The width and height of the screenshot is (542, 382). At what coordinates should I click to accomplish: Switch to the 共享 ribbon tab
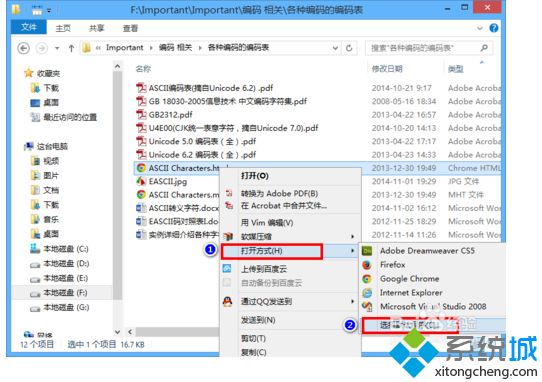[97, 28]
